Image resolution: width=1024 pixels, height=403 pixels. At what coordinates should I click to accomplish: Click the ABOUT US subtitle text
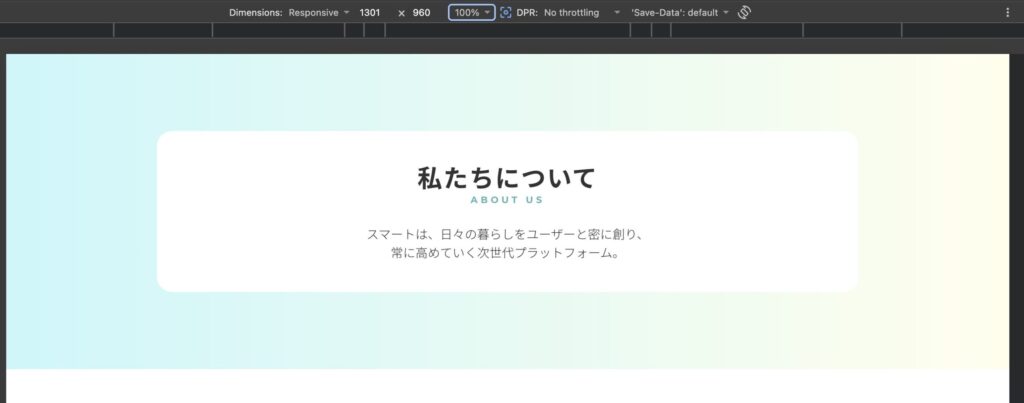pyautogui.click(x=507, y=200)
